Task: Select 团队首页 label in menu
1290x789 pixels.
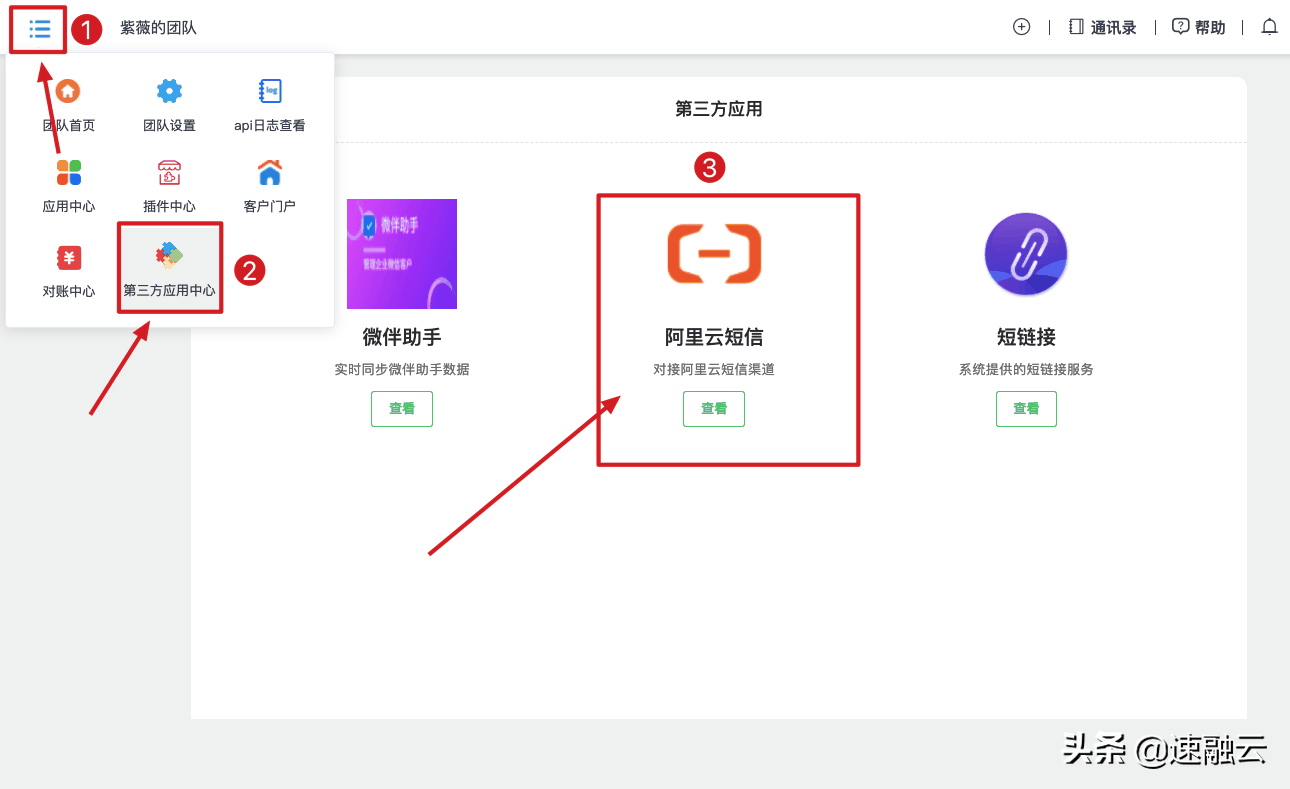Action: click(x=69, y=126)
